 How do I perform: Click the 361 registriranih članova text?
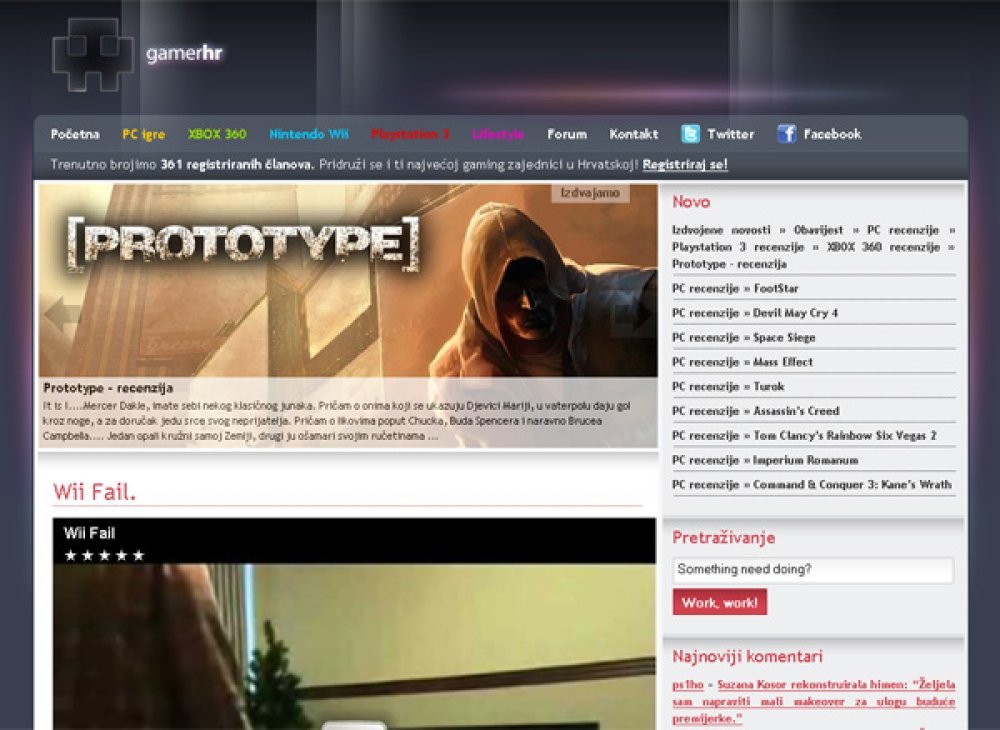(237, 164)
